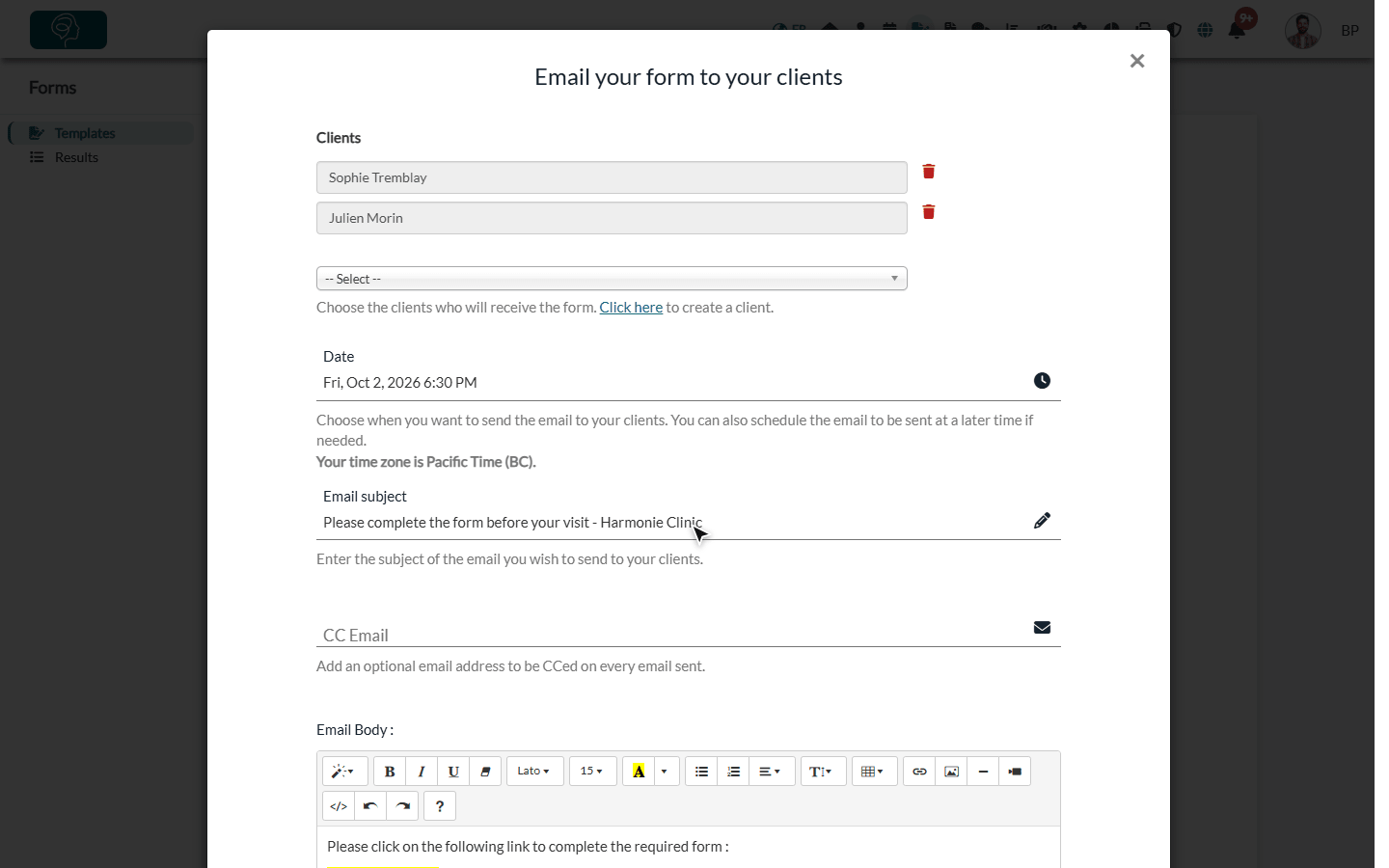Viewport: 1389px width, 868px height.
Task: Click into the email body text area
Action: (x=689, y=847)
